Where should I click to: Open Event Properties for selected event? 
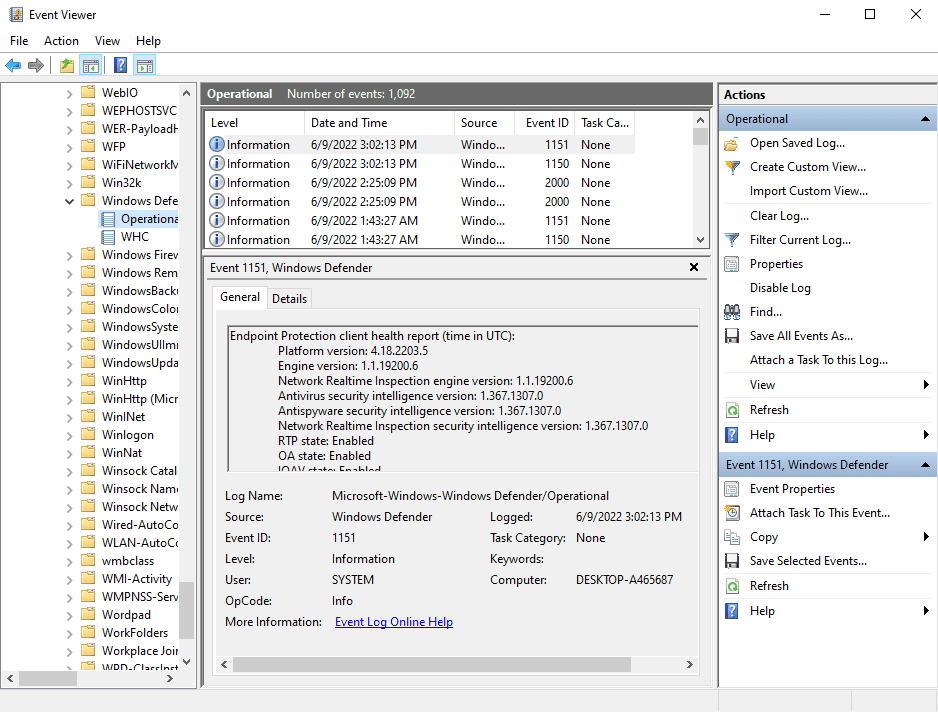[x=790, y=488]
